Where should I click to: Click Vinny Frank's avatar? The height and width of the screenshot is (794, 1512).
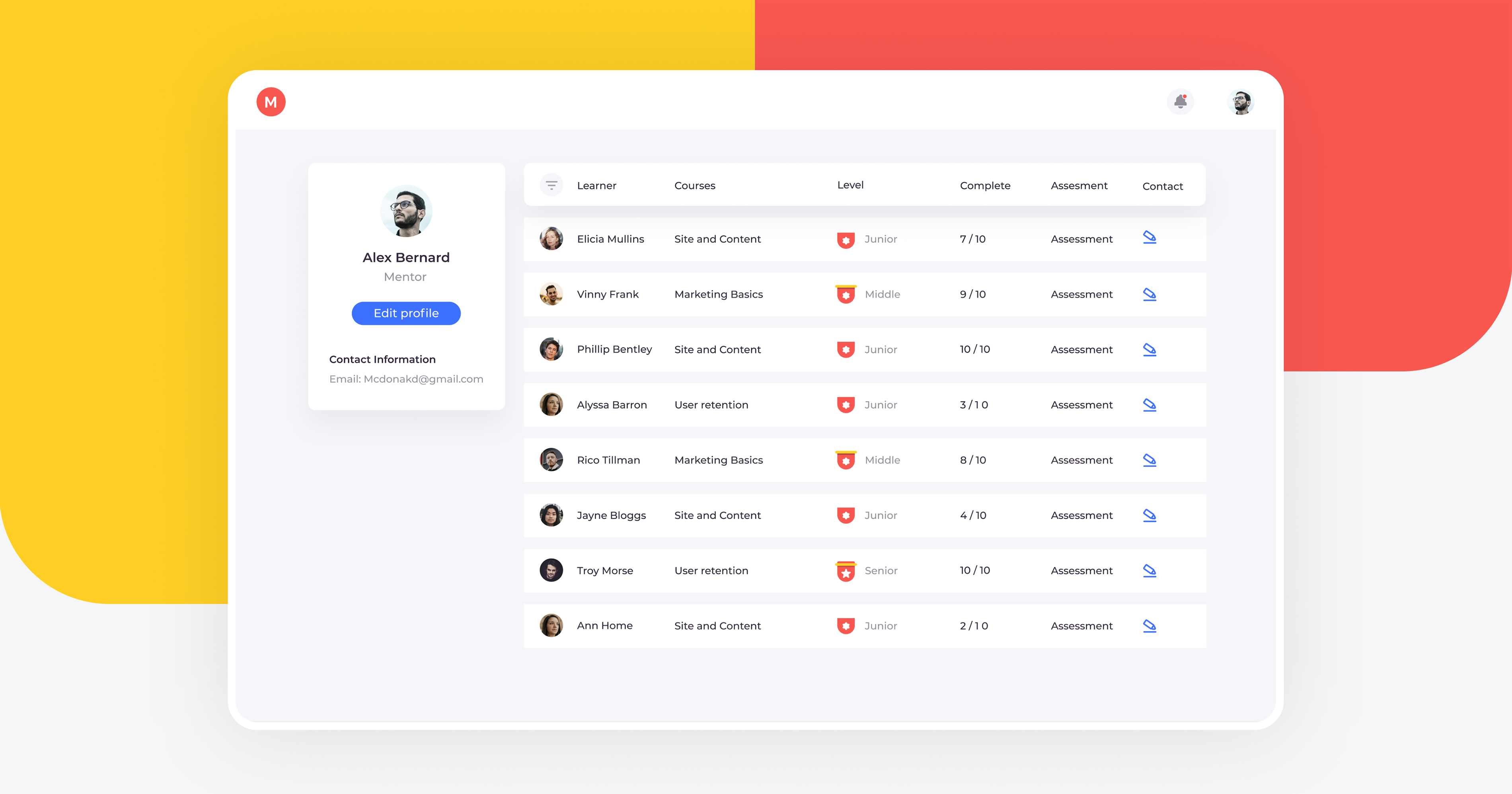coord(551,294)
